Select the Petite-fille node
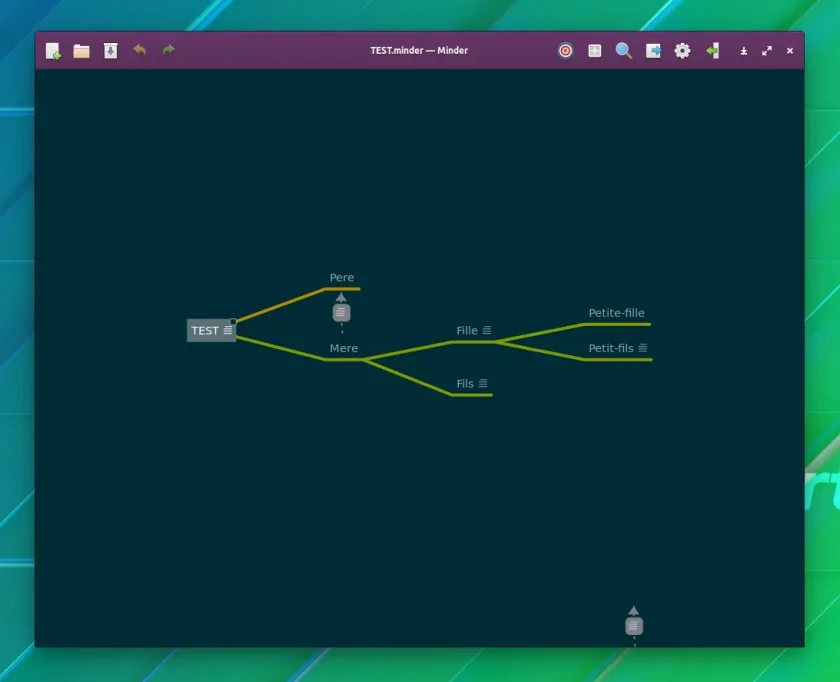This screenshot has height=682, width=840. (616, 313)
